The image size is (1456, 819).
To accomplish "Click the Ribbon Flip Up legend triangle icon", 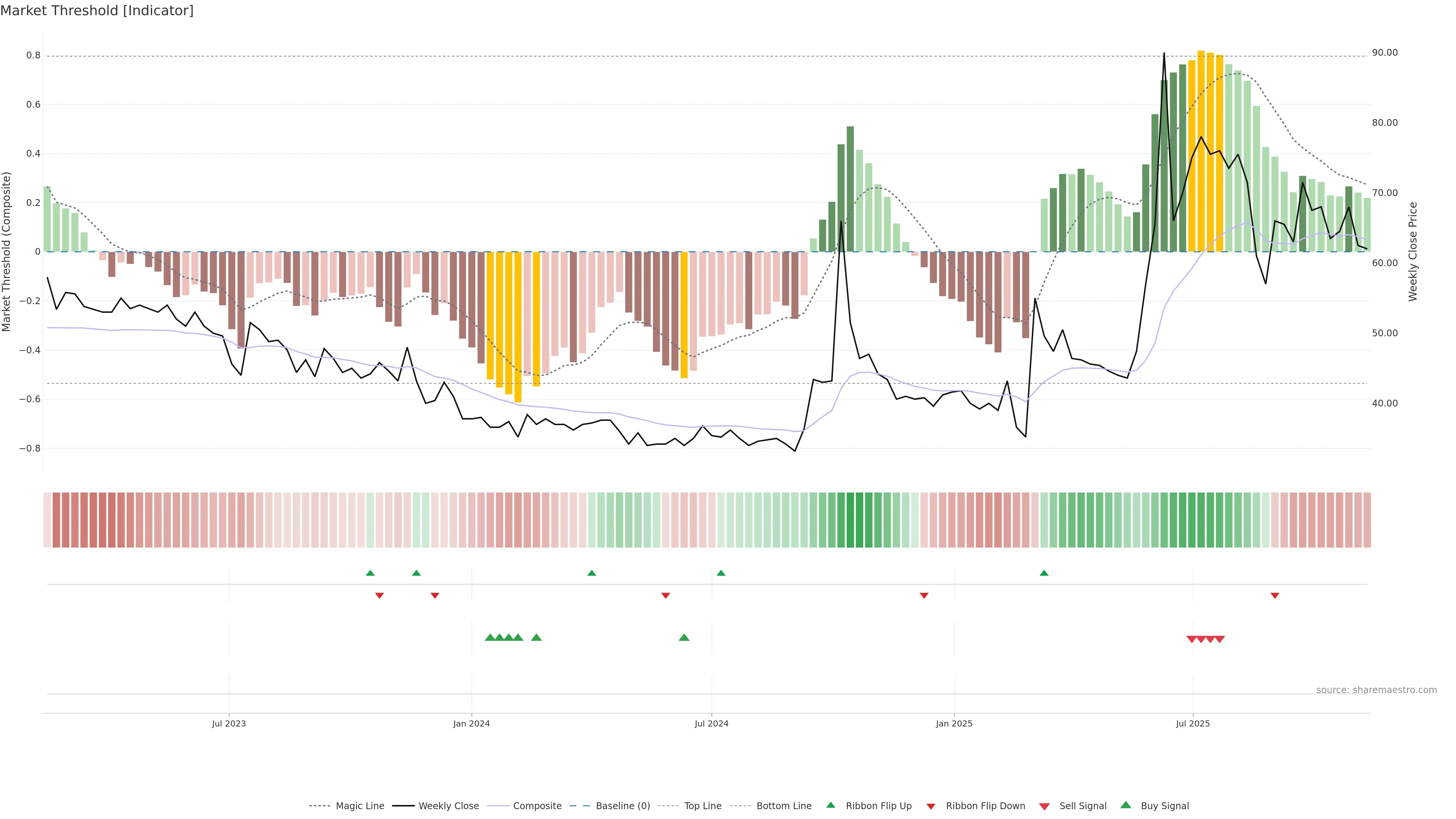I will tap(830, 805).
